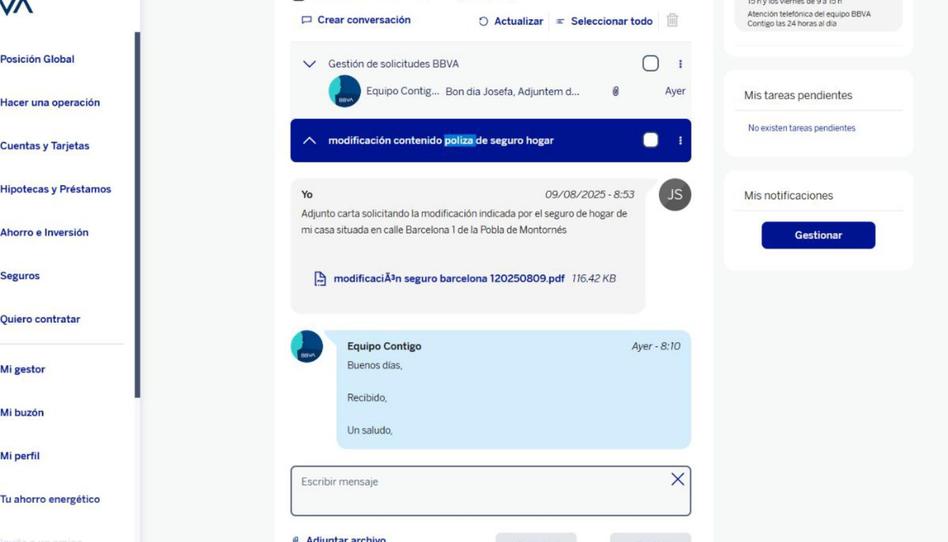Viewport: 948px width, 542px height.
Task: Click the trash delete icon
Action: (672, 20)
